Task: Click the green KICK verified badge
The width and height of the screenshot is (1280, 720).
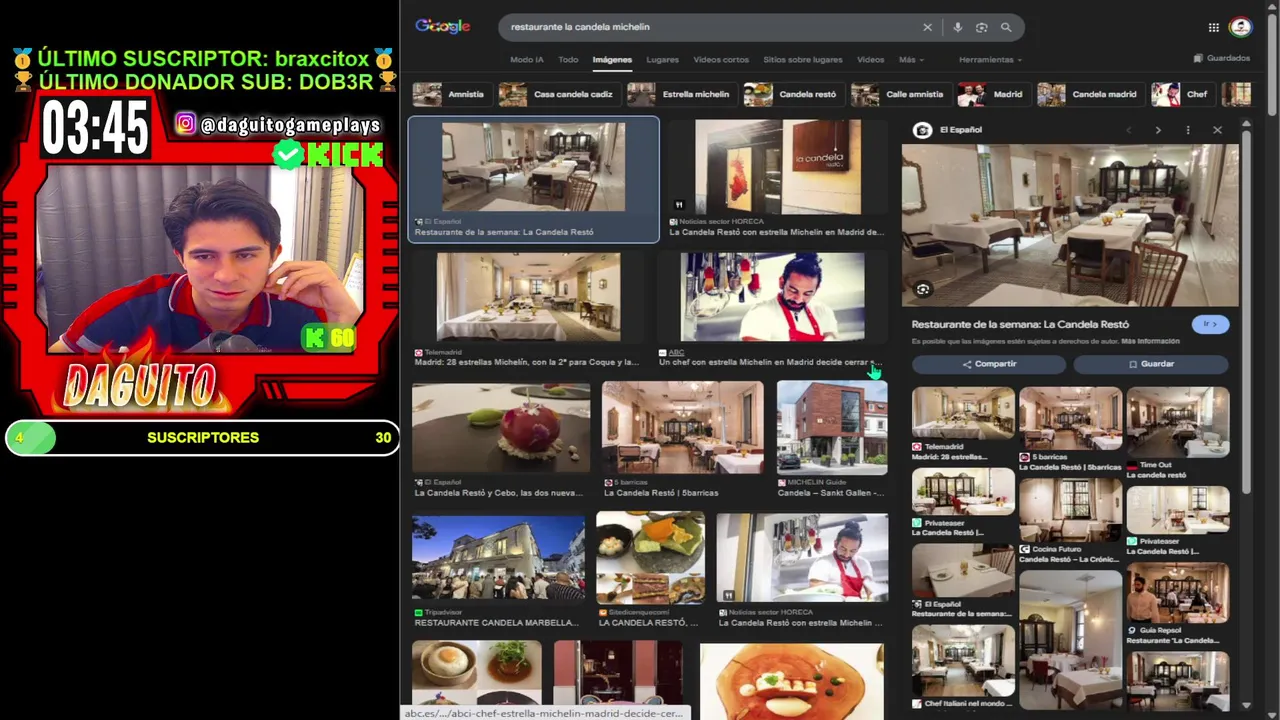Action: pos(288,154)
